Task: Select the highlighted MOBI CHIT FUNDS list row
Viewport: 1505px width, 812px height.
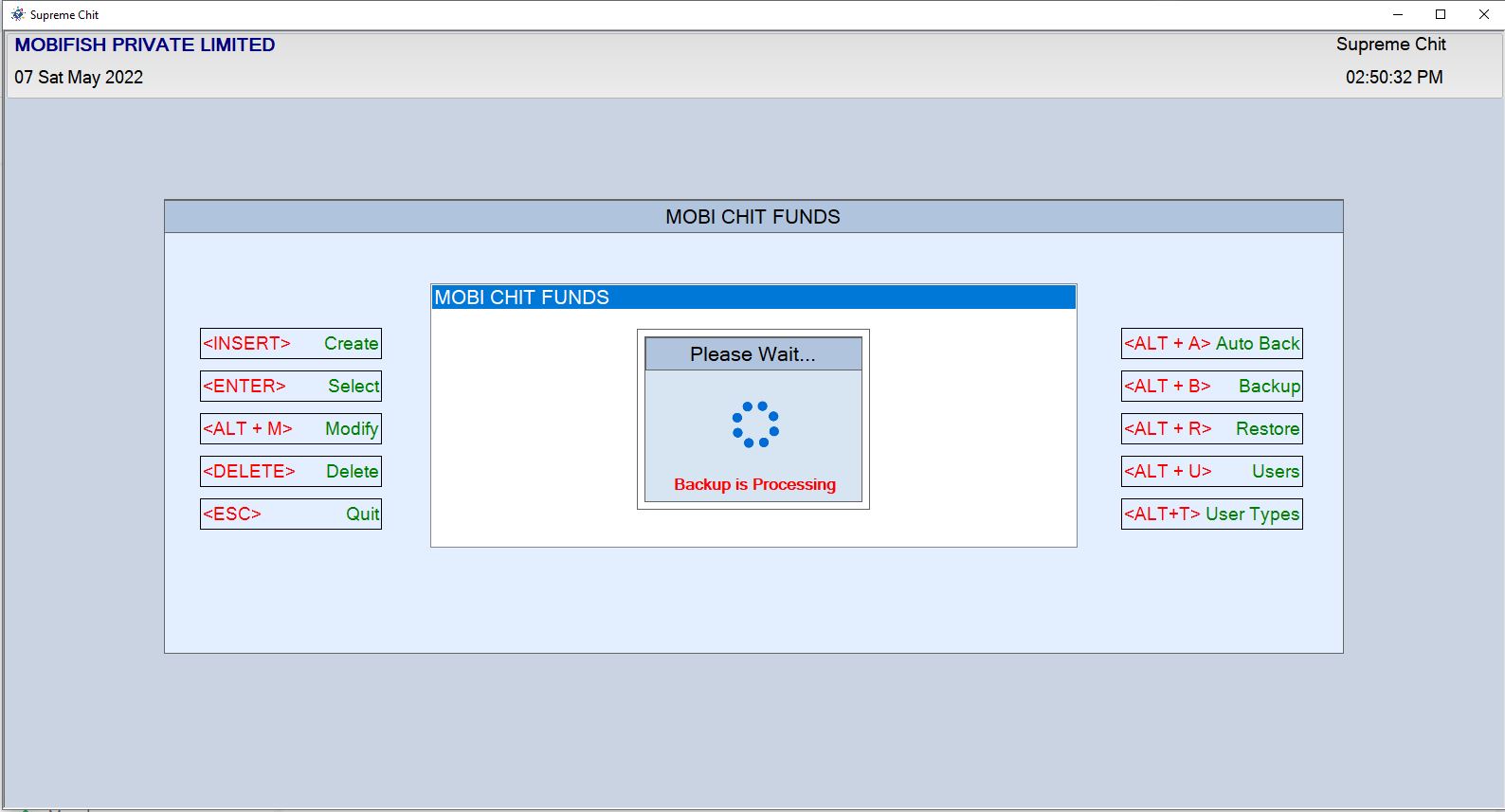Action: [x=753, y=298]
